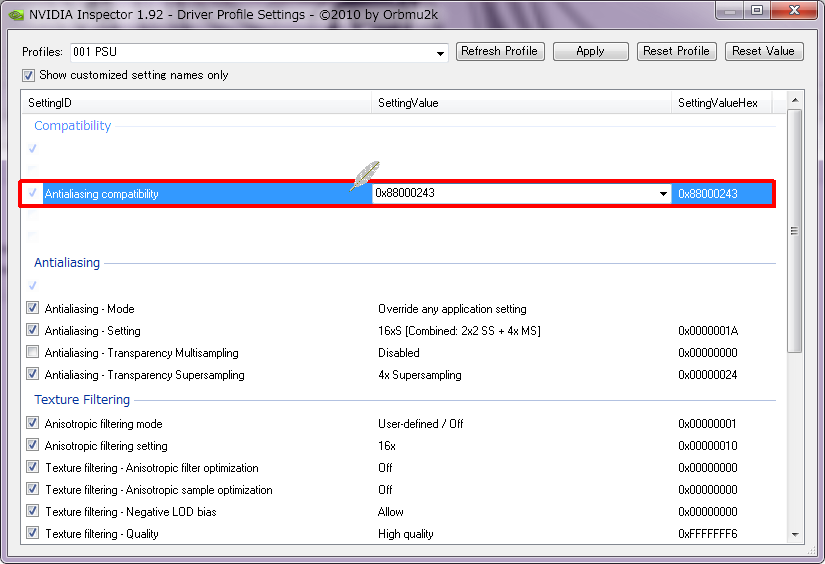This screenshot has width=825, height=564.
Task: Collapse the Texture Filtering group header
Action: point(82,400)
